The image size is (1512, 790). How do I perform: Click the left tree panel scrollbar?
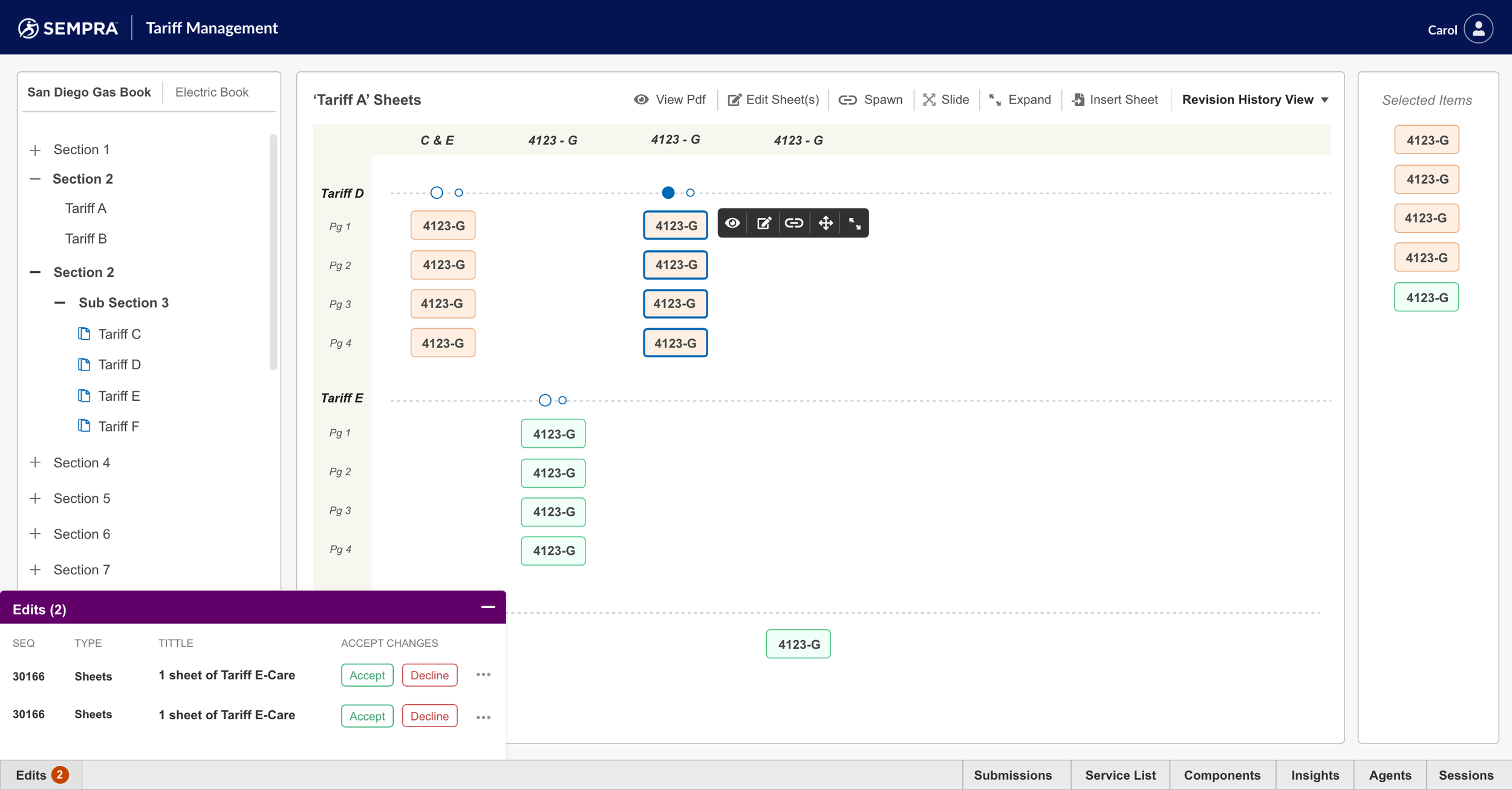[273, 251]
